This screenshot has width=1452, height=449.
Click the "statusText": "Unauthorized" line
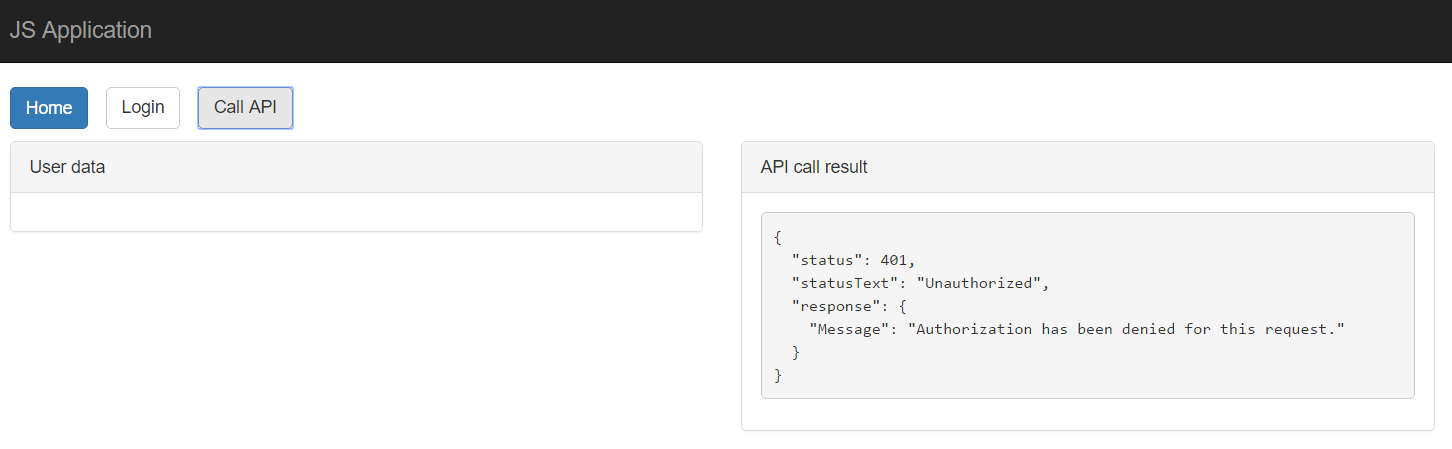coord(920,283)
